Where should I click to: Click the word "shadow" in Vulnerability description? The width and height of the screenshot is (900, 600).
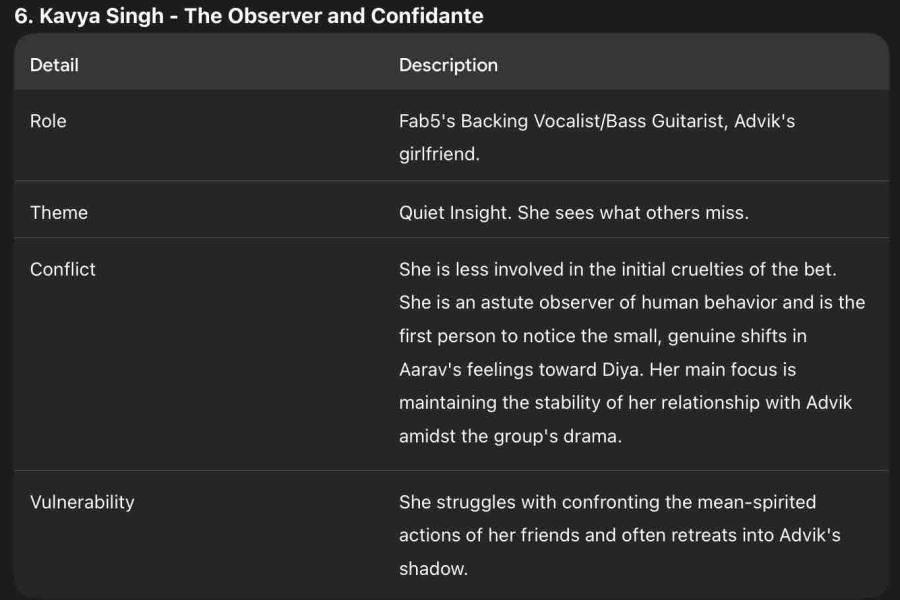click(431, 569)
